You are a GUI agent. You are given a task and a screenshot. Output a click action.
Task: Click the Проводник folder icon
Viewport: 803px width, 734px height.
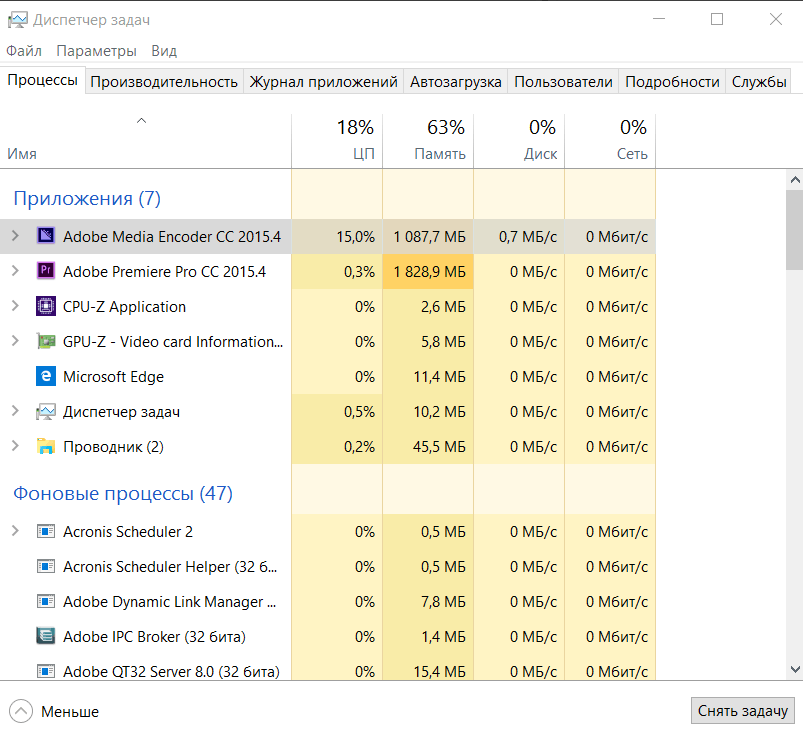pos(46,446)
